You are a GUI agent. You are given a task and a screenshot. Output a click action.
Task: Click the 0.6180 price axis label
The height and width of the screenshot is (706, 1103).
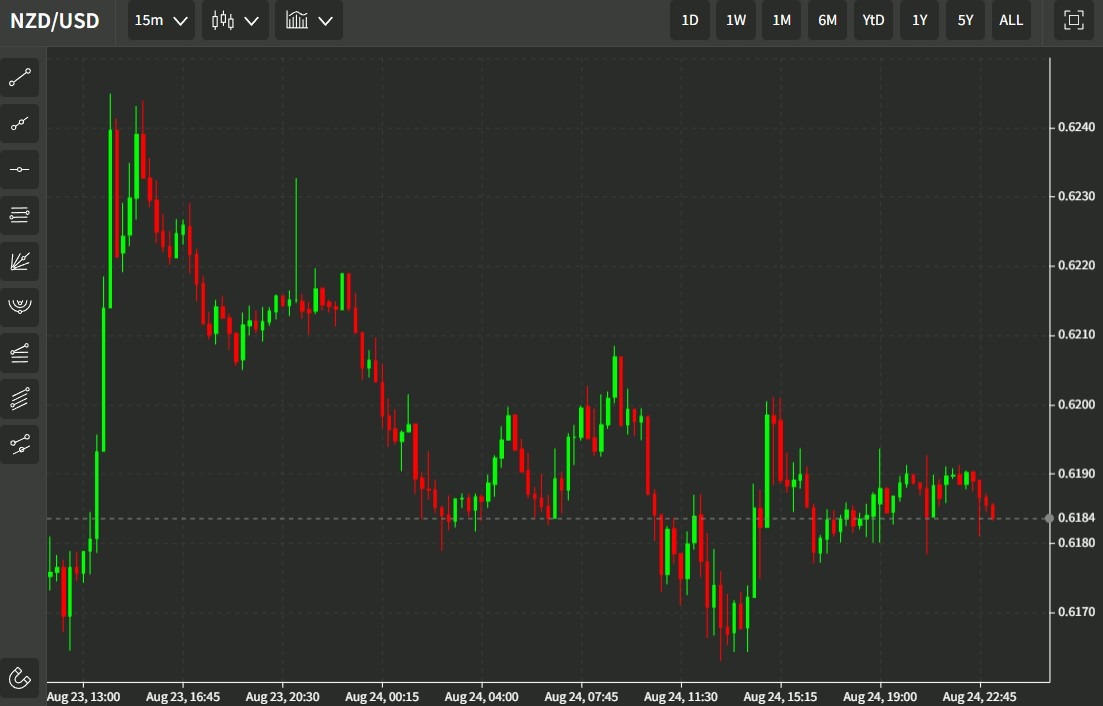coord(1076,543)
